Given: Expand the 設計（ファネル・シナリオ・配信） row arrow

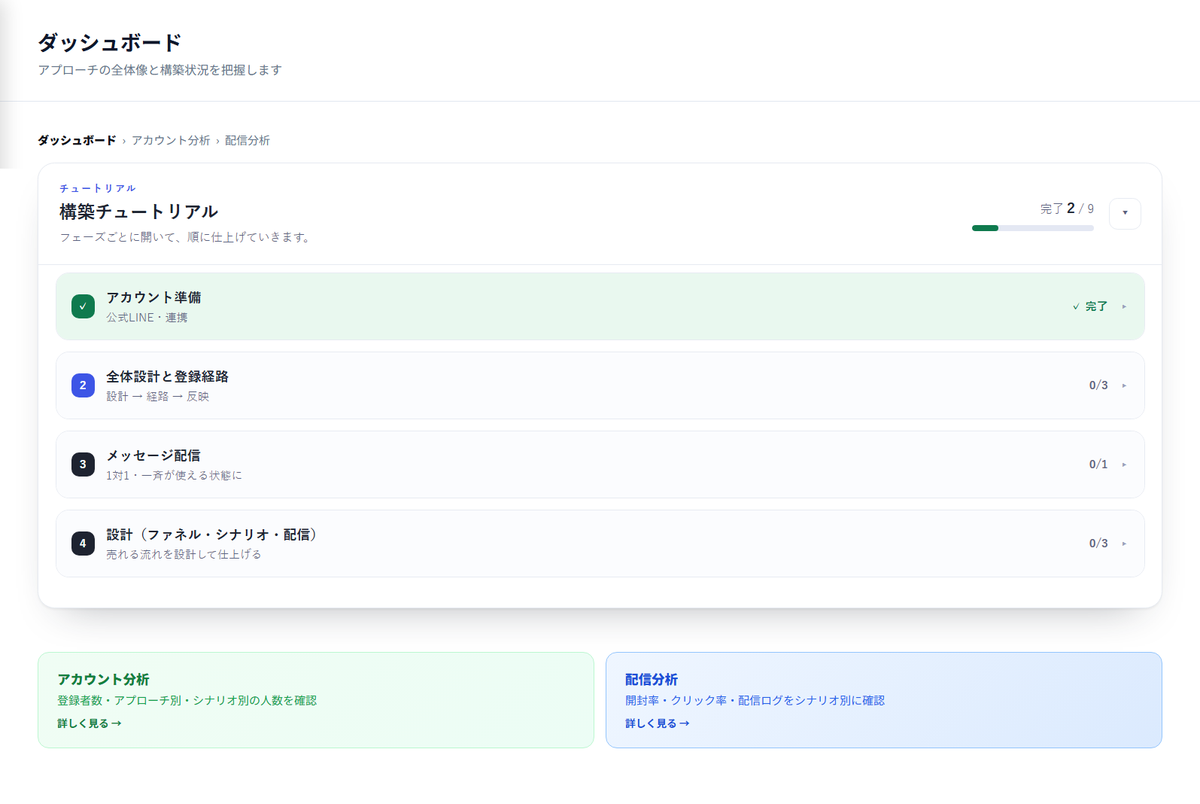Looking at the screenshot, I should click(1124, 543).
